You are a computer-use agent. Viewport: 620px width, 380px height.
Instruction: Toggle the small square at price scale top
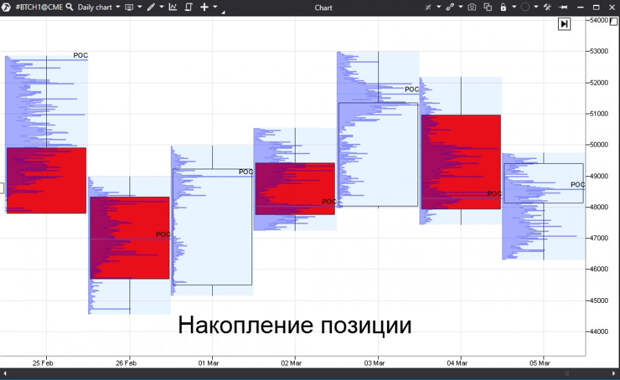tap(614, 22)
